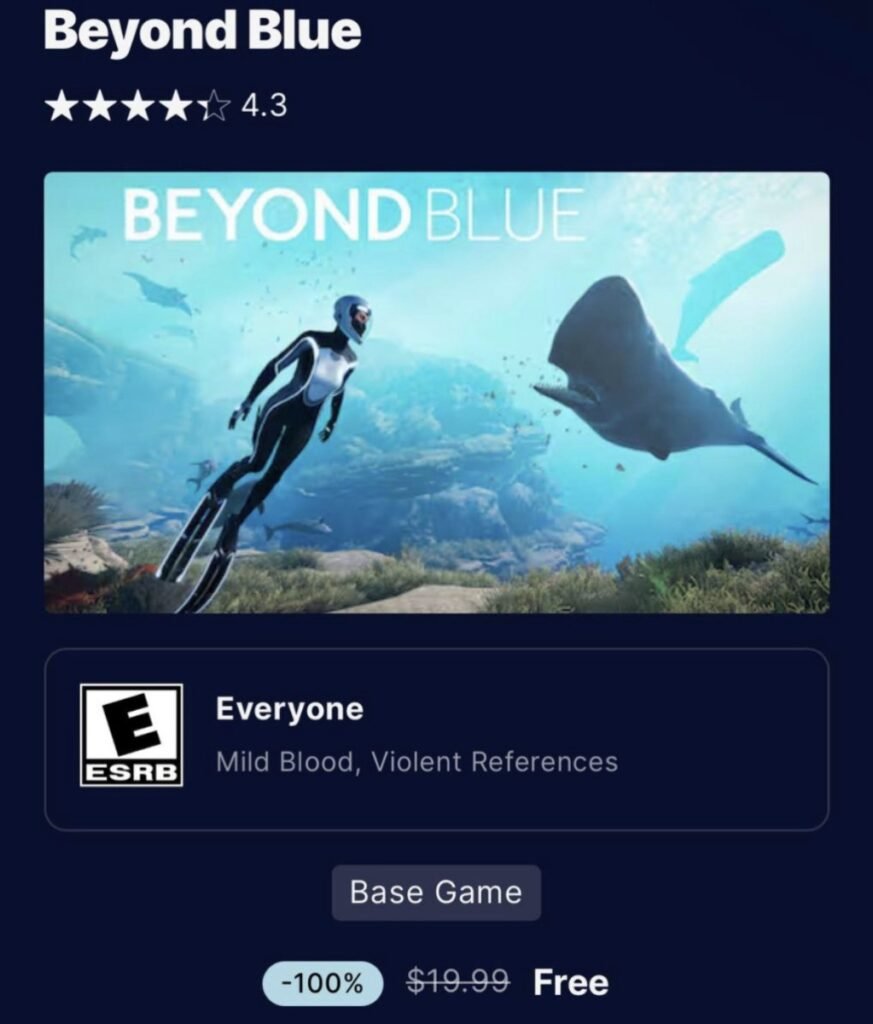Click the third rating star
The width and height of the screenshot is (873, 1024).
[137, 106]
